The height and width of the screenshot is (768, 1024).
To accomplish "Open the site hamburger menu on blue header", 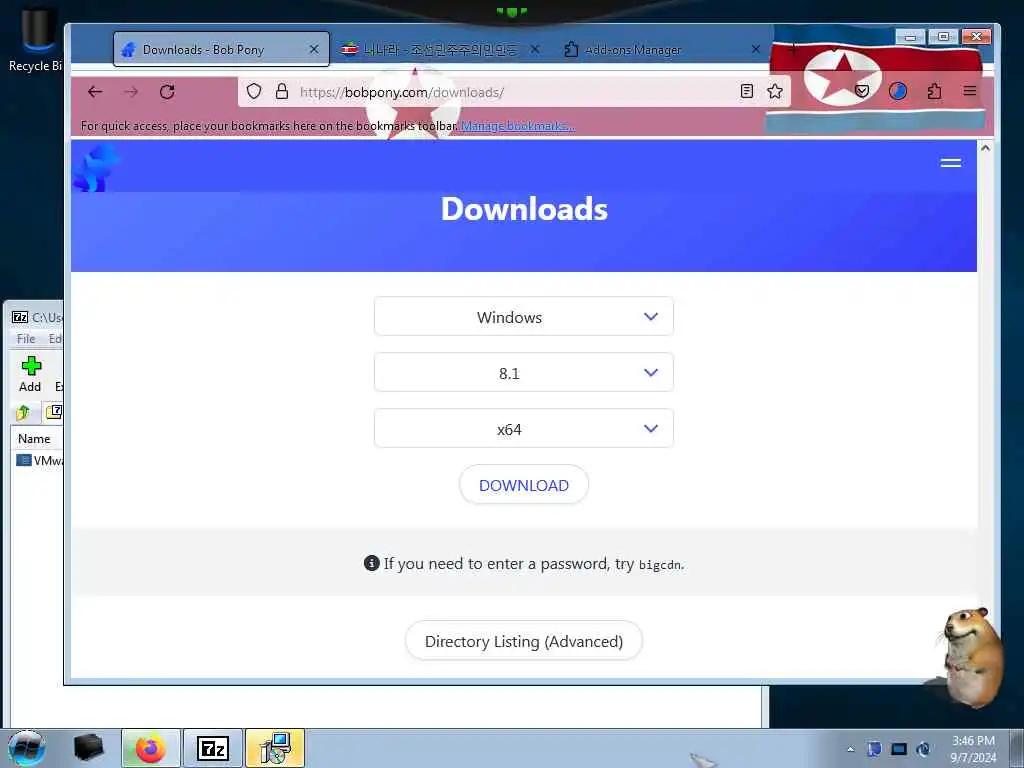I will [951, 163].
